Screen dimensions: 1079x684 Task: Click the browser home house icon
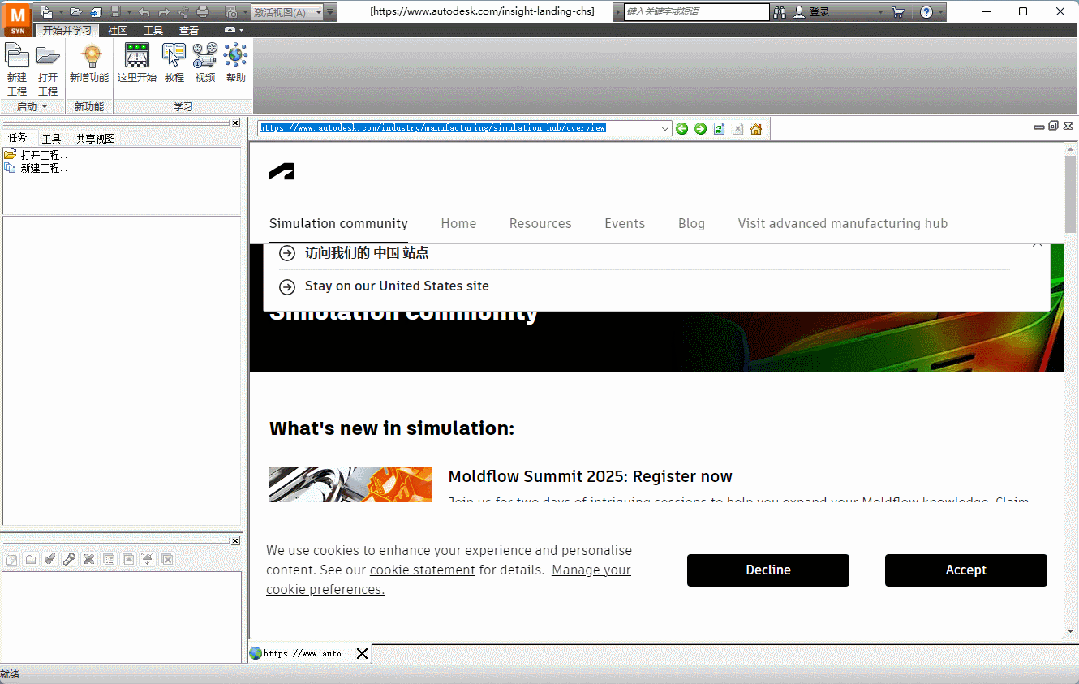pyautogui.click(x=756, y=129)
